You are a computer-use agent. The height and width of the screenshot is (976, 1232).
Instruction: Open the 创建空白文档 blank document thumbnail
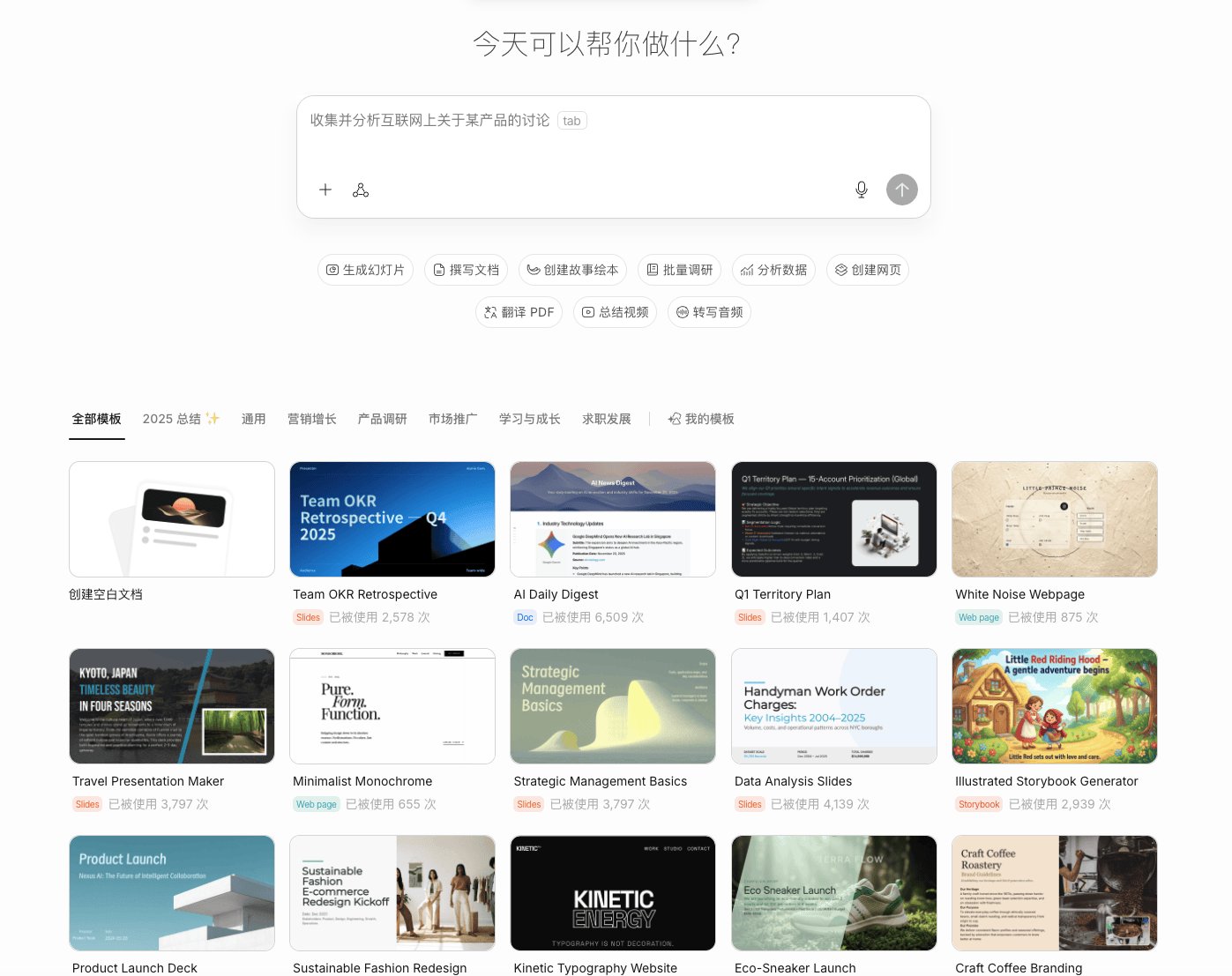click(172, 519)
